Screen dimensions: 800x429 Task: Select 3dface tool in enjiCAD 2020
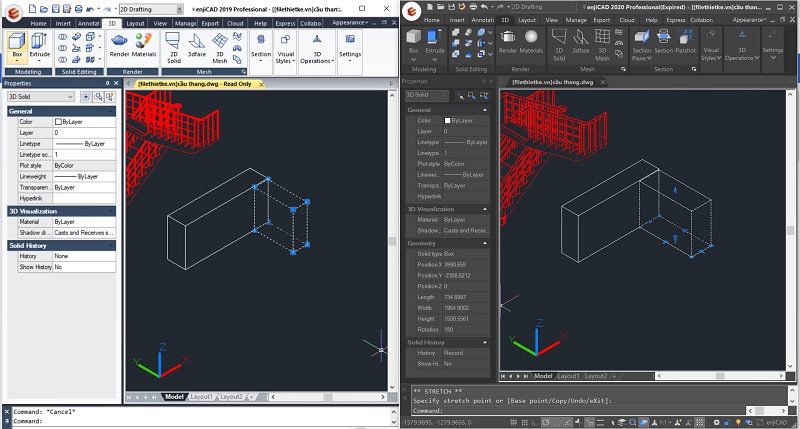581,41
